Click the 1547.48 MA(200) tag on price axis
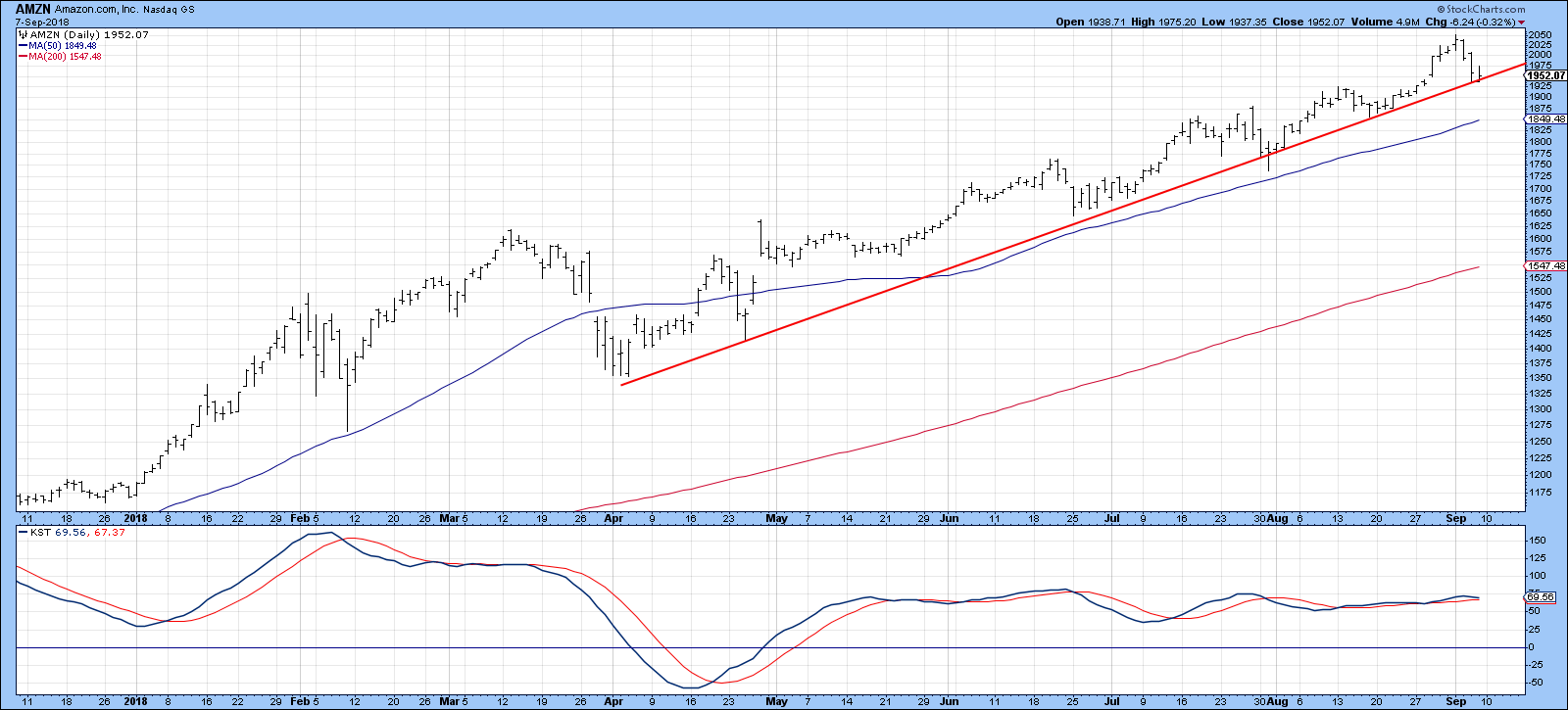 coord(1546,265)
